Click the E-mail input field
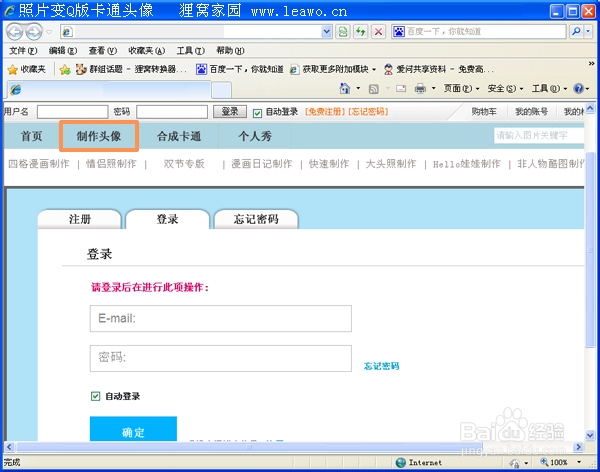This screenshot has height=472, width=600. point(221,318)
